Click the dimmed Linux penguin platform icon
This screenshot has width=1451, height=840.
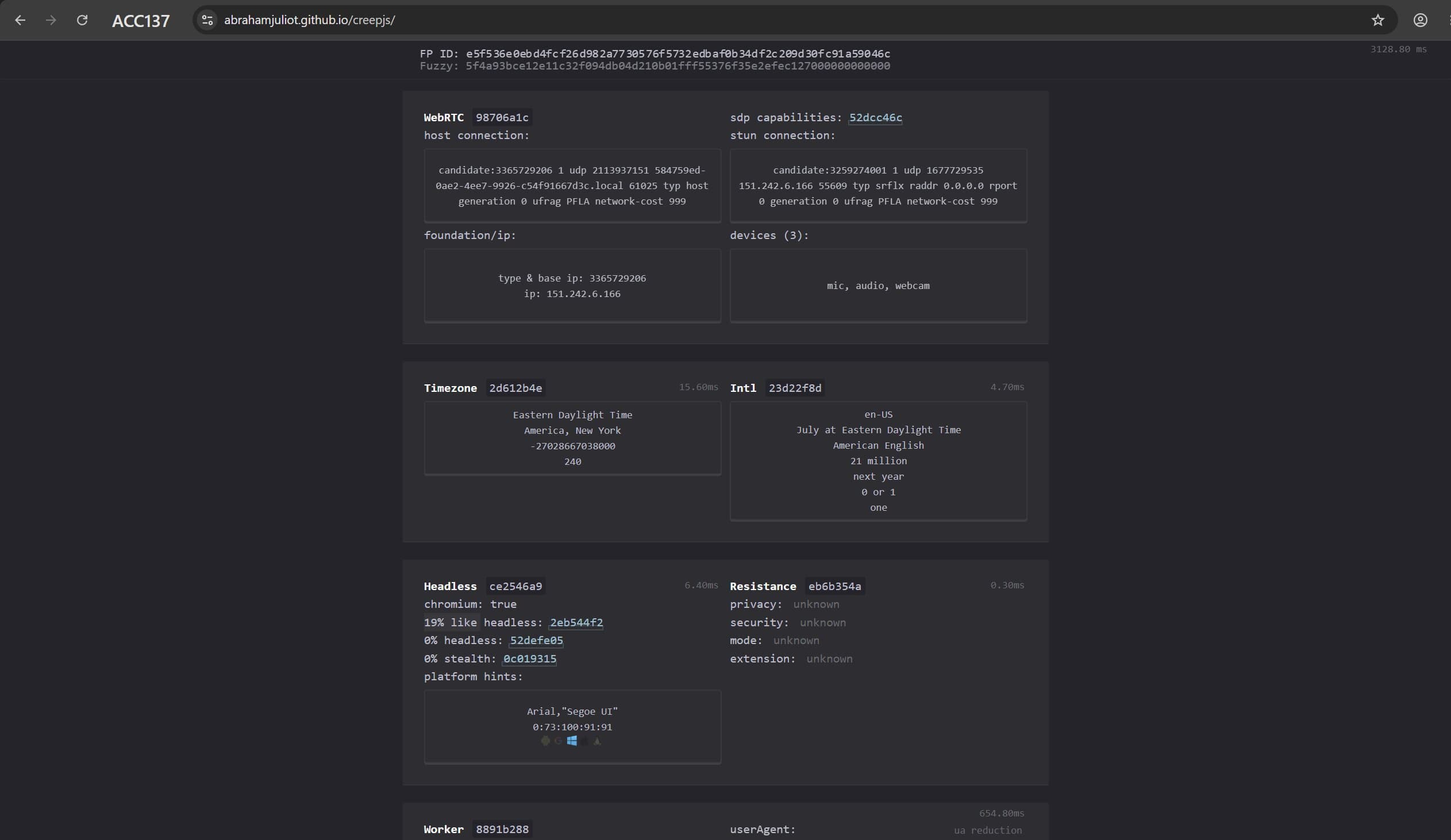coord(597,741)
